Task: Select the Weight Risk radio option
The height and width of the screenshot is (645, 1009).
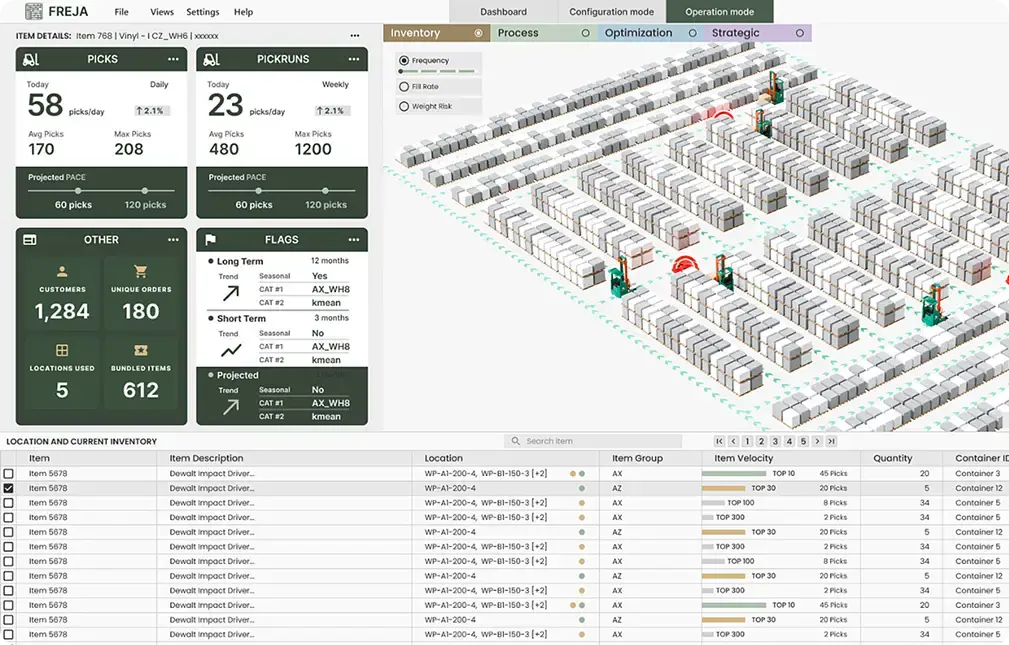Action: [x=404, y=106]
